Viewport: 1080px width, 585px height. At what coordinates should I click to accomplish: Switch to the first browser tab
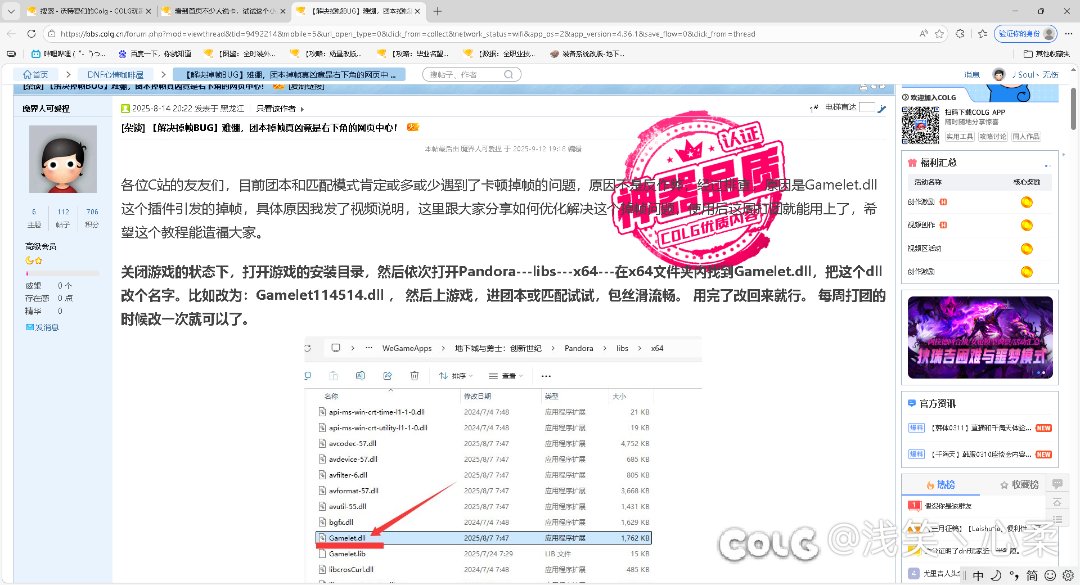pyautogui.click(x=84, y=11)
